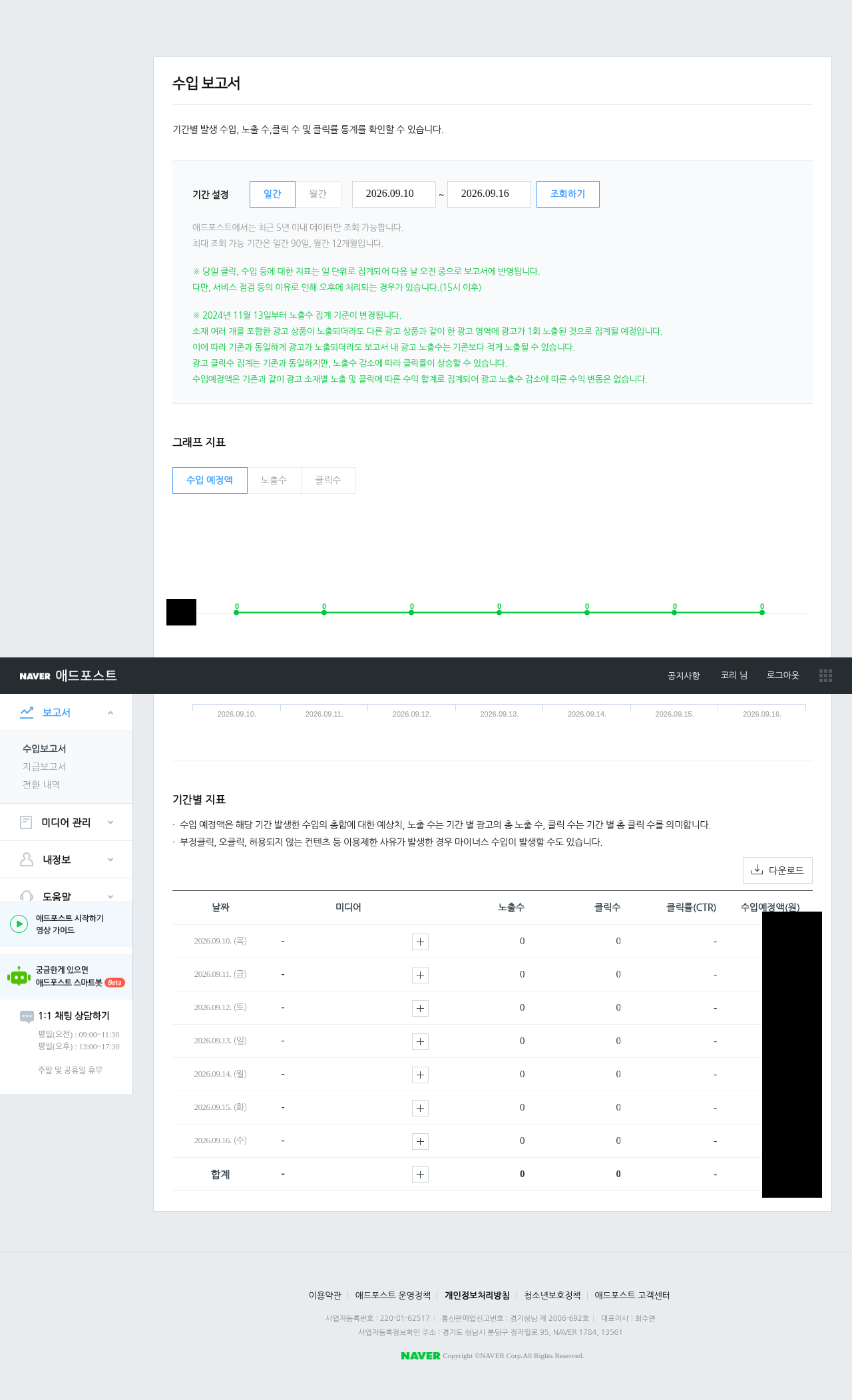The width and height of the screenshot is (852, 1400).
Task: Click the 1:1 채팅 상담하기 text
Action: (x=74, y=1015)
